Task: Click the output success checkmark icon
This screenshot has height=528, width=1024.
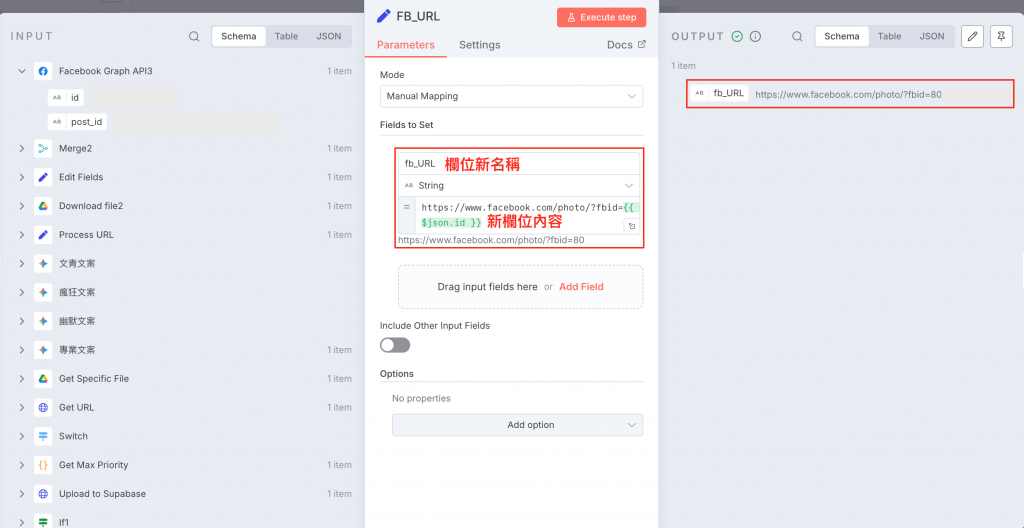Action: pyautogui.click(x=737, y=37)
